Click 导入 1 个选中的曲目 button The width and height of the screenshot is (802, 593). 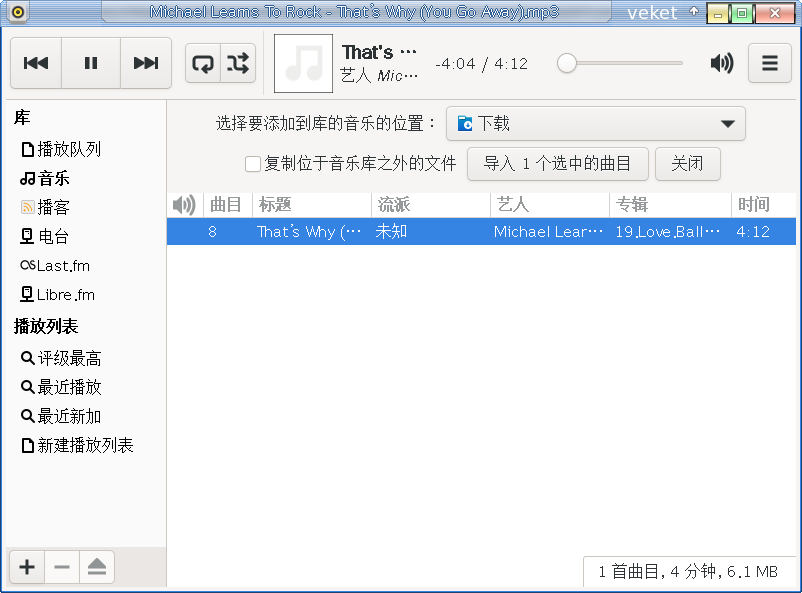558,164
